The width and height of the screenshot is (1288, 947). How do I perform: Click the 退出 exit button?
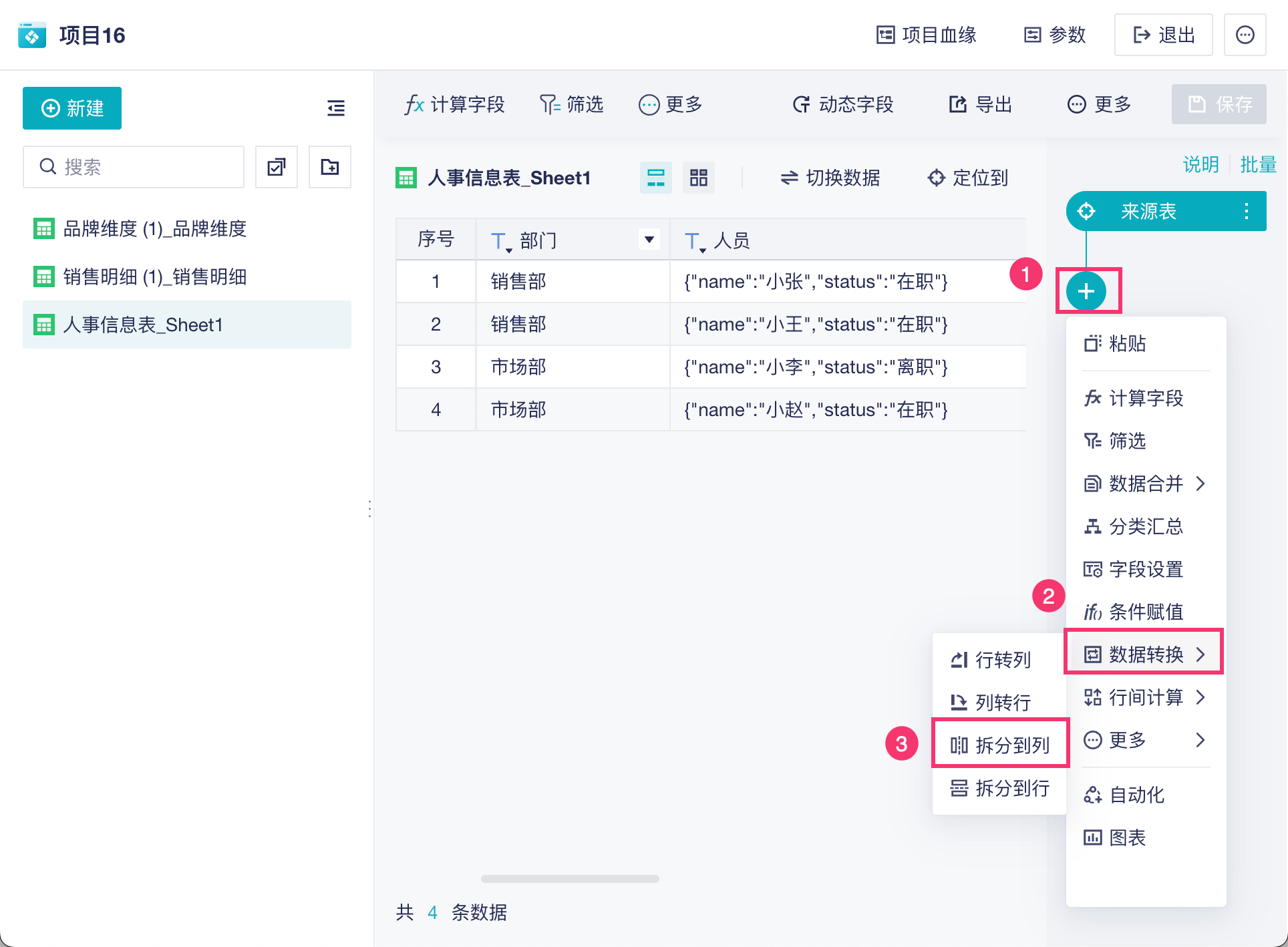point(1163,35)
